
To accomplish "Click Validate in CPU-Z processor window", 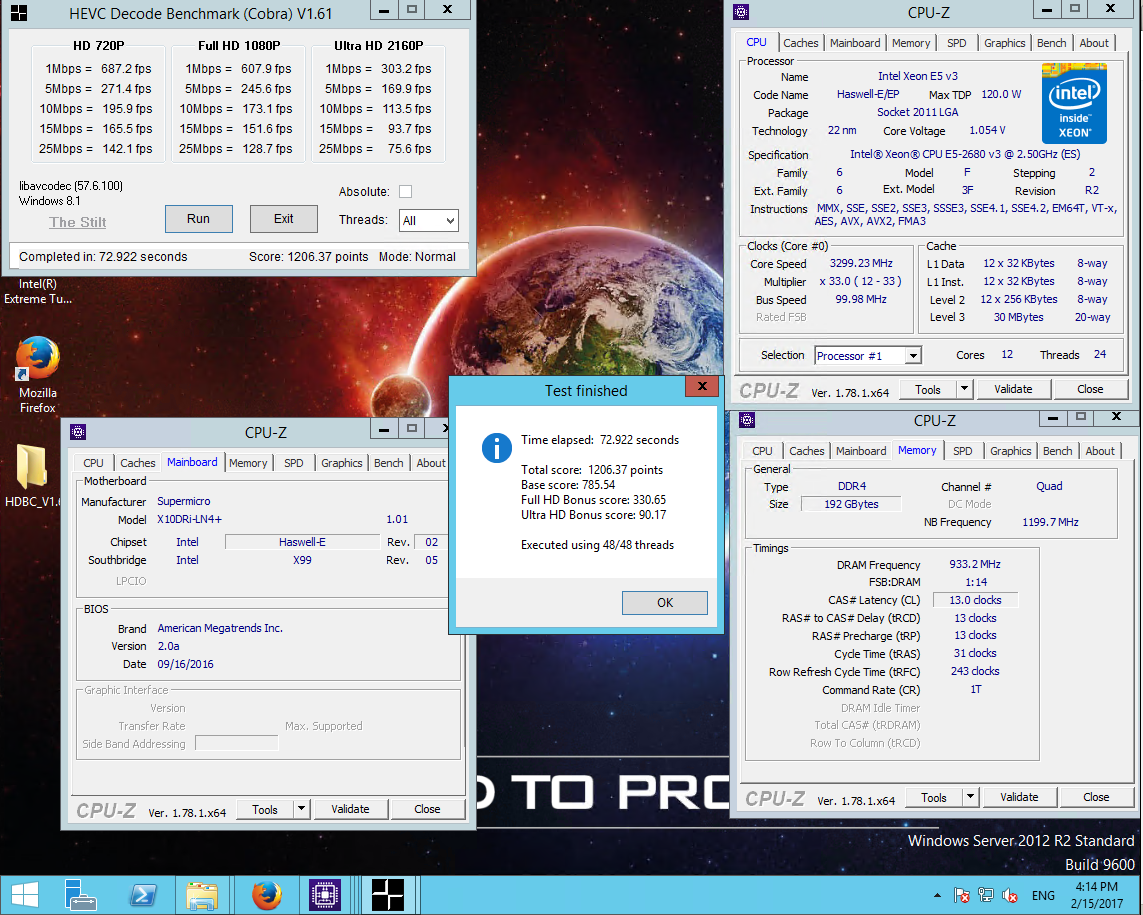I will coord(1013,389).
